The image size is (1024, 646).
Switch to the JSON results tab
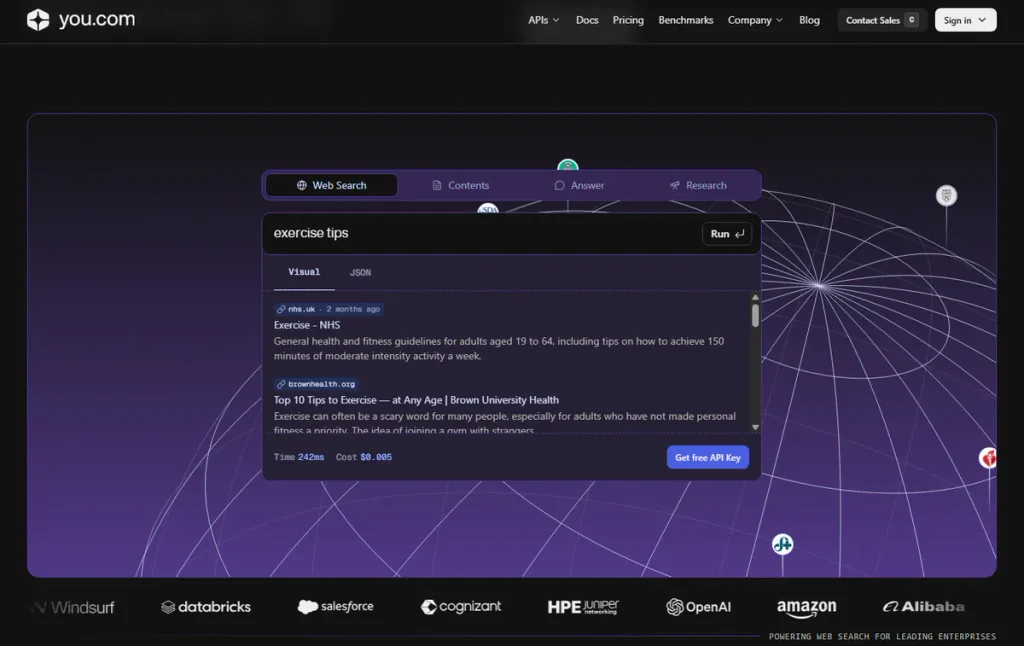coord(360,272)
